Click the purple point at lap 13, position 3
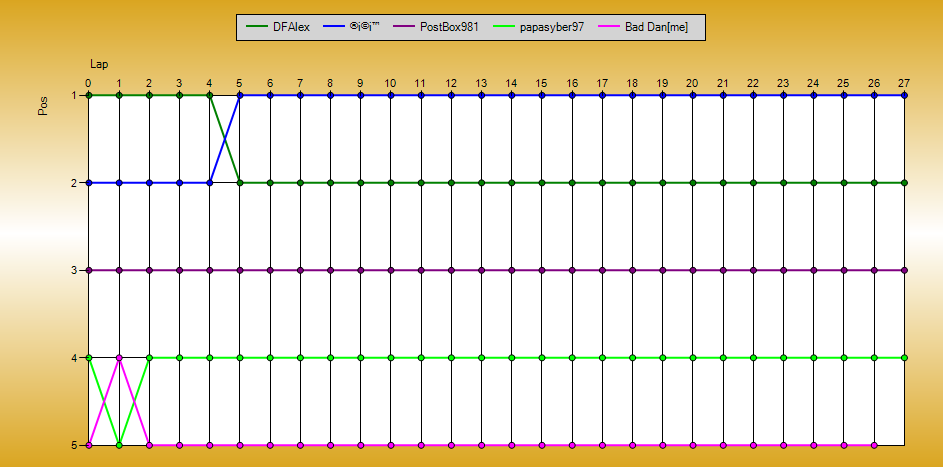 click(x=481, y=270)
